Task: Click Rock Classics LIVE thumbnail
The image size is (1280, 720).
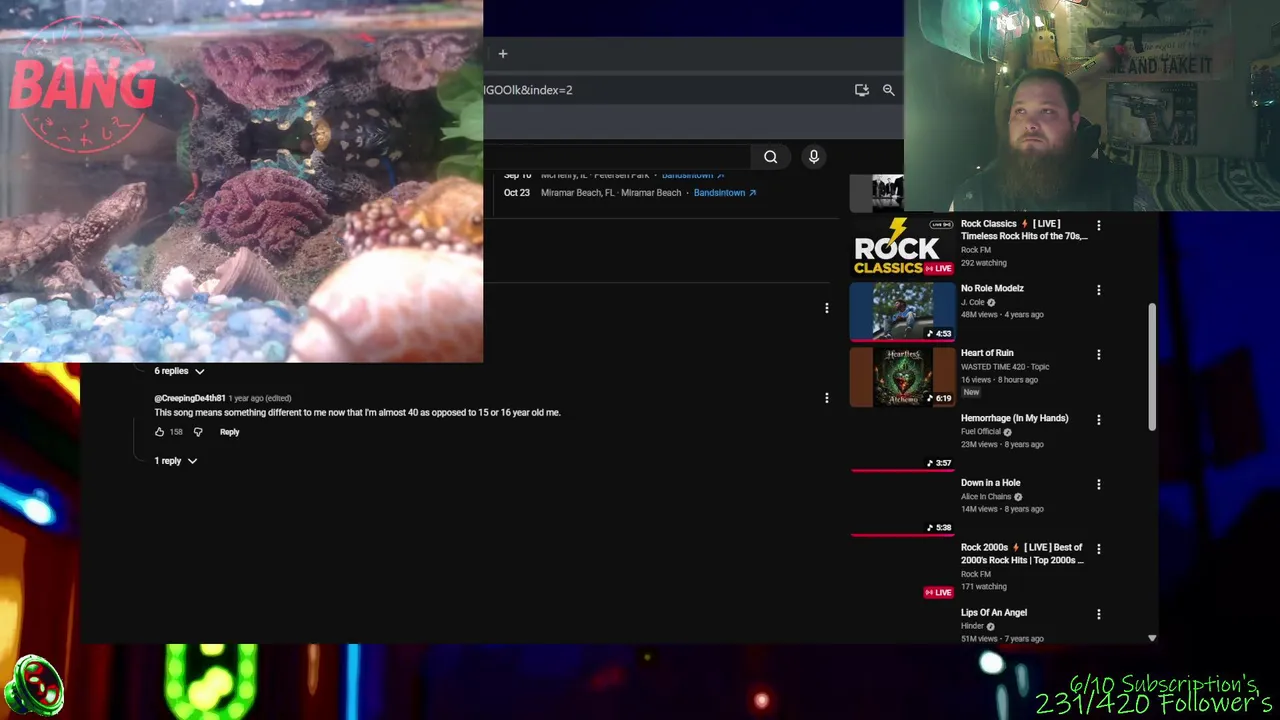Action: (903, 247)
